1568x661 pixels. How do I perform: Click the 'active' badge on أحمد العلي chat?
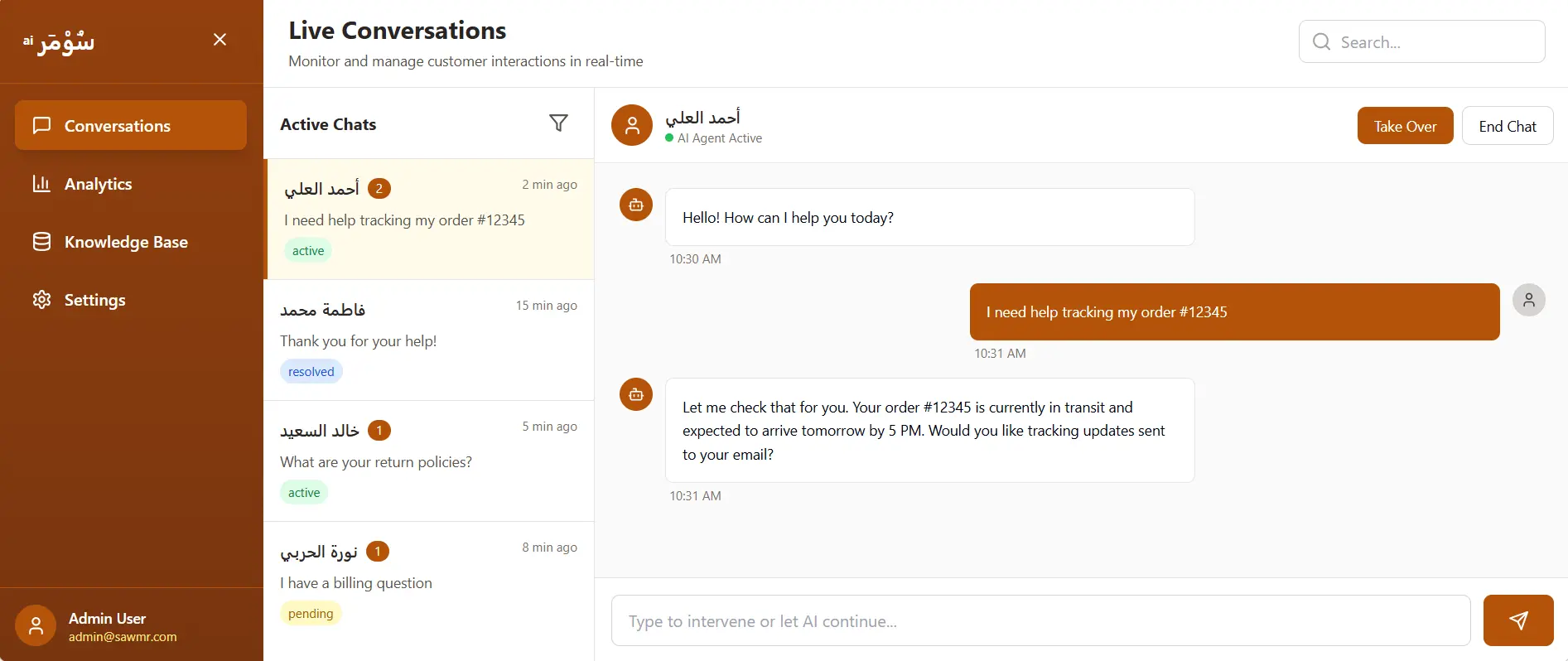[307, 249]
